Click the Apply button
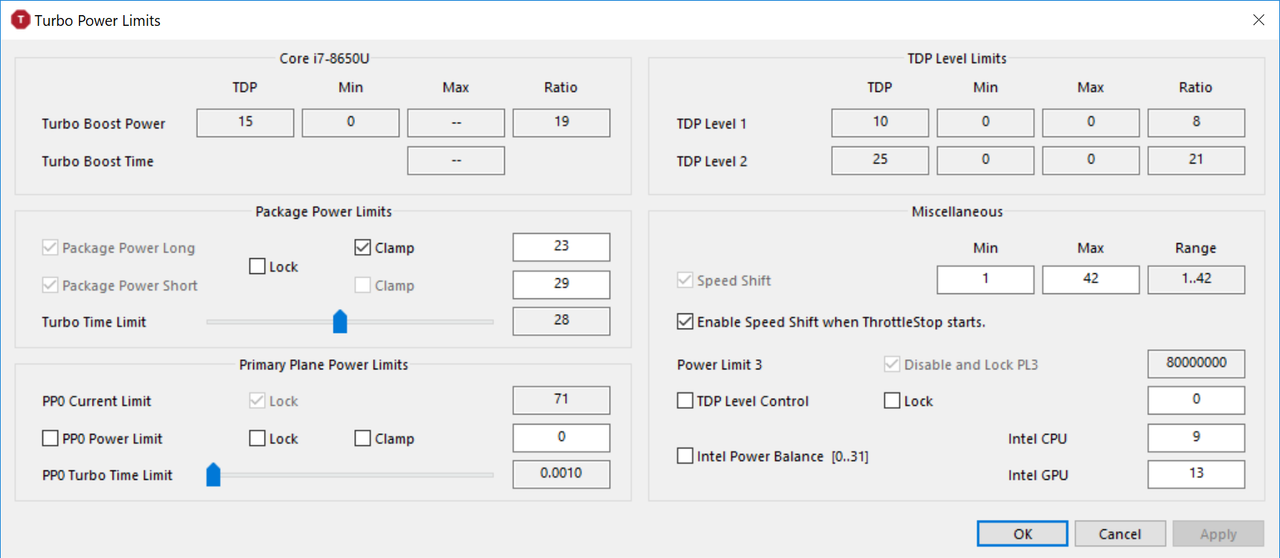Image resolution: width=1280 pixels, height=558 pixels. coord(1218,534)
